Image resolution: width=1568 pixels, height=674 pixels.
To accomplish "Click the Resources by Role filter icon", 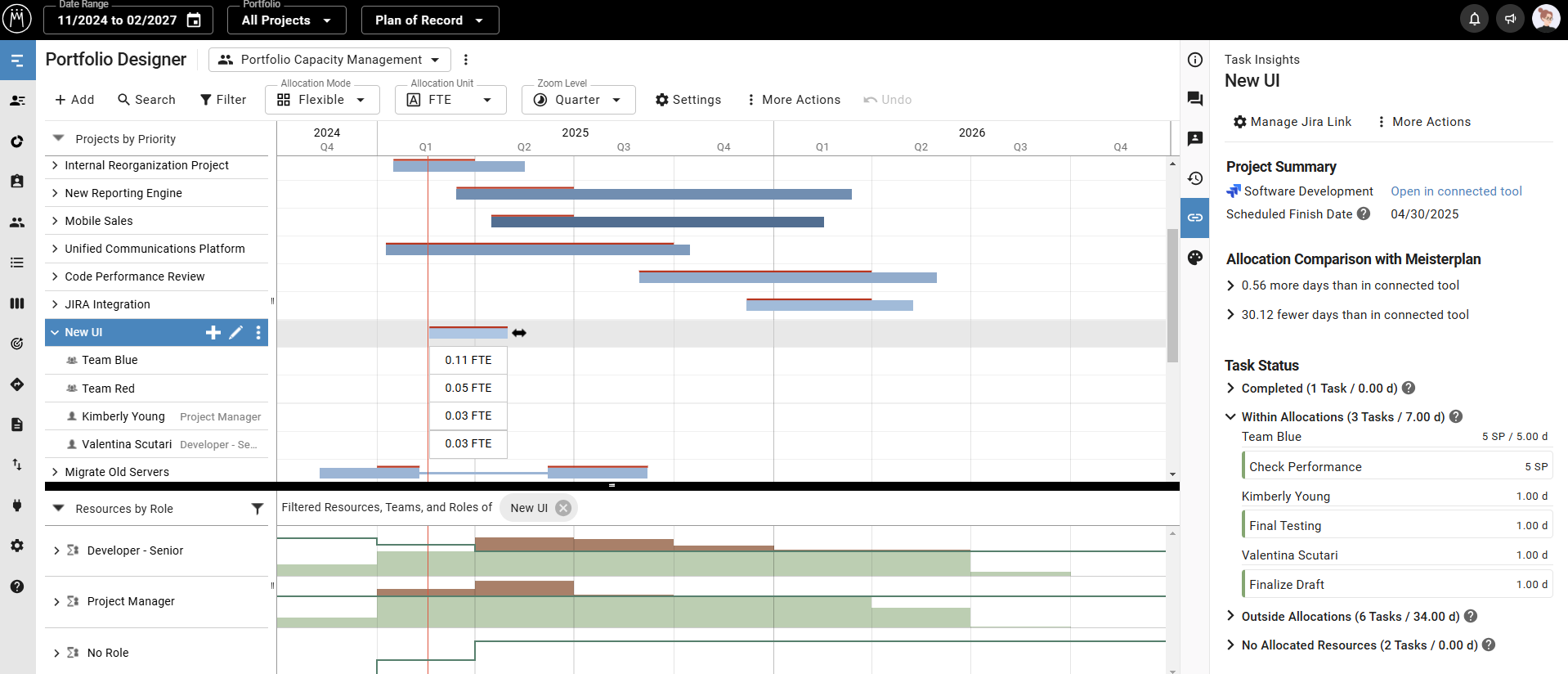I will click(258, 509).
